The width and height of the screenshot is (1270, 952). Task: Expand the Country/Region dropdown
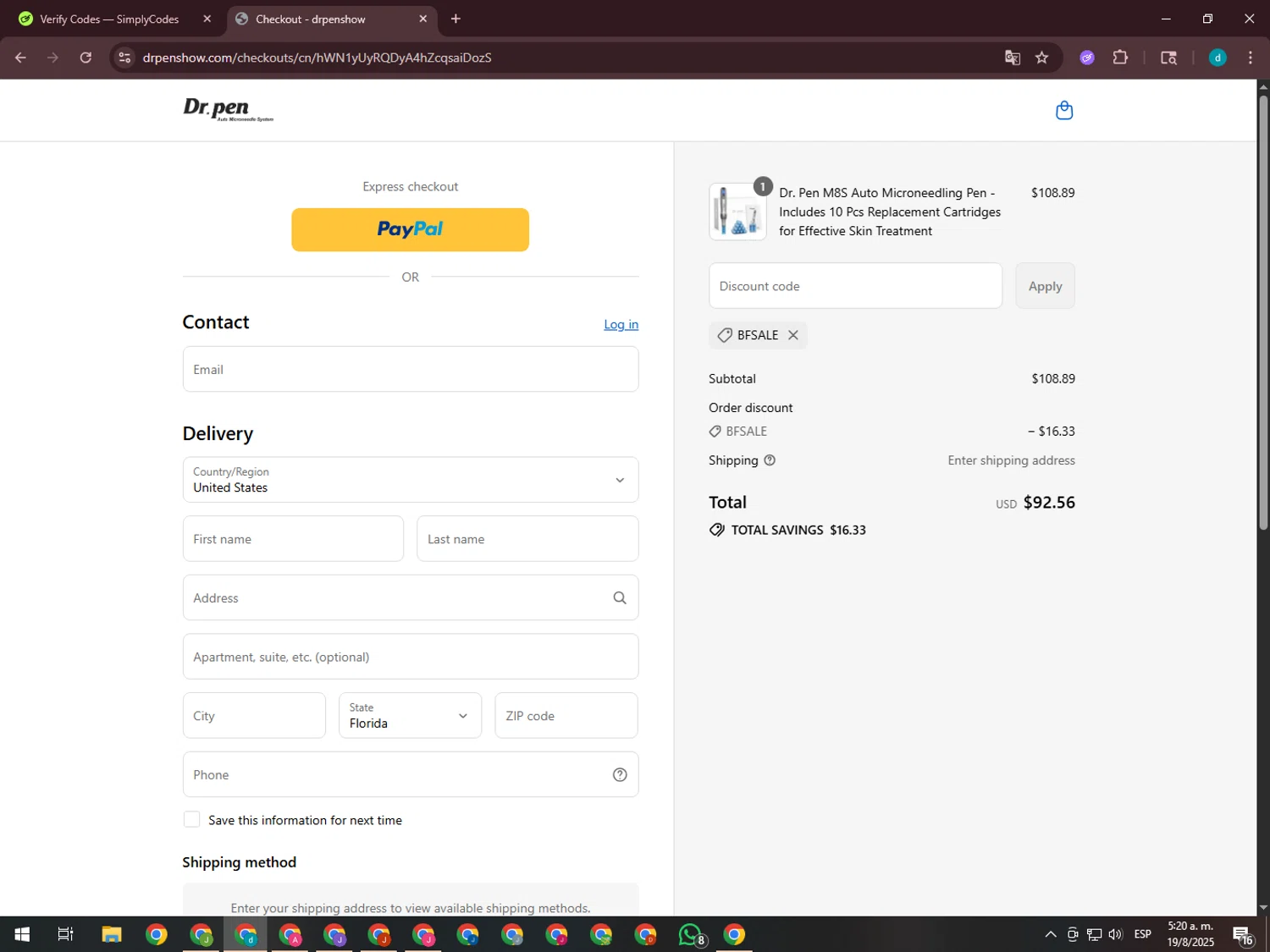pos(411,480)
